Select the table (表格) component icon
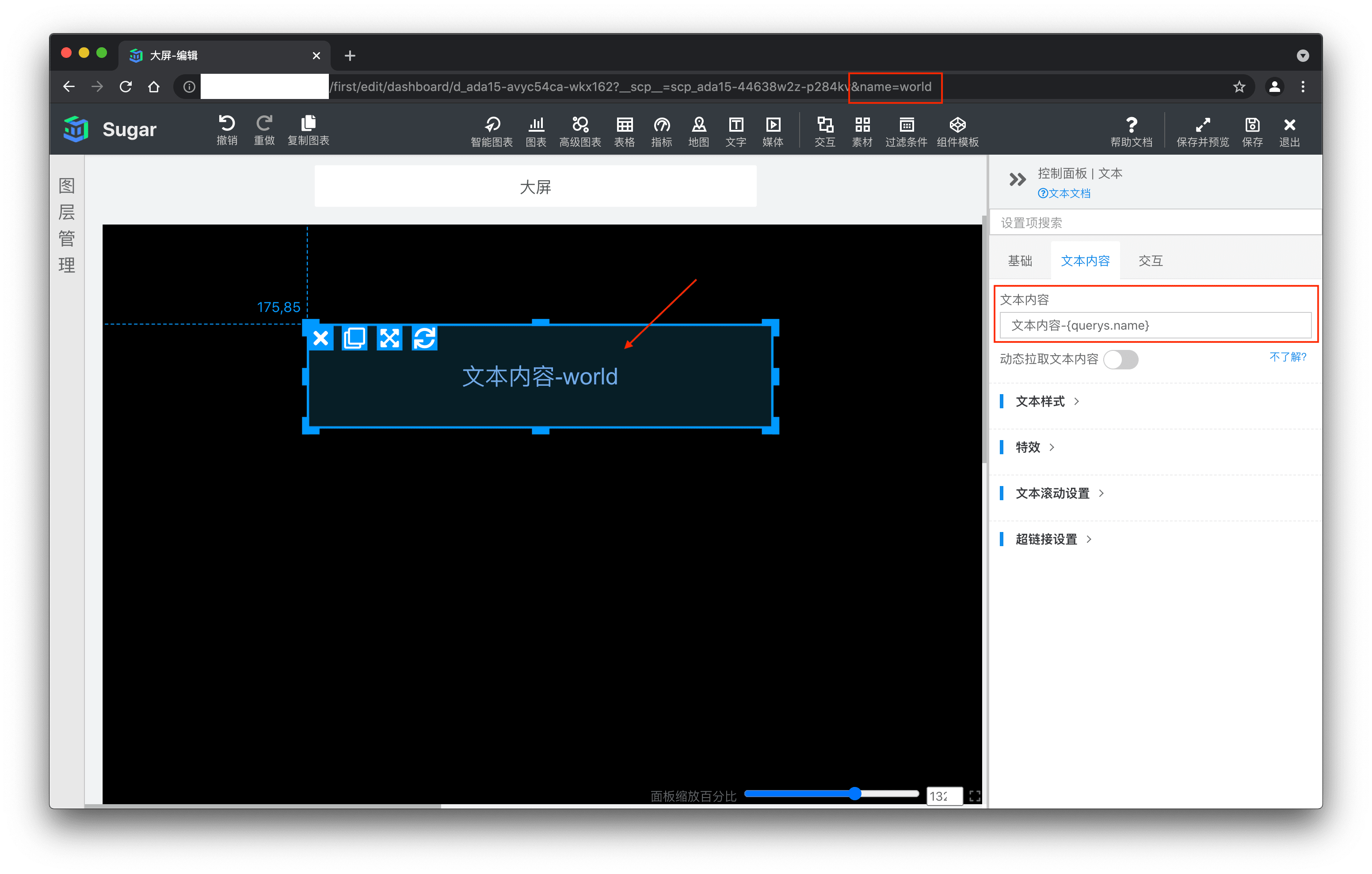Screen dimensions: 1372x874 pos(625,125)
